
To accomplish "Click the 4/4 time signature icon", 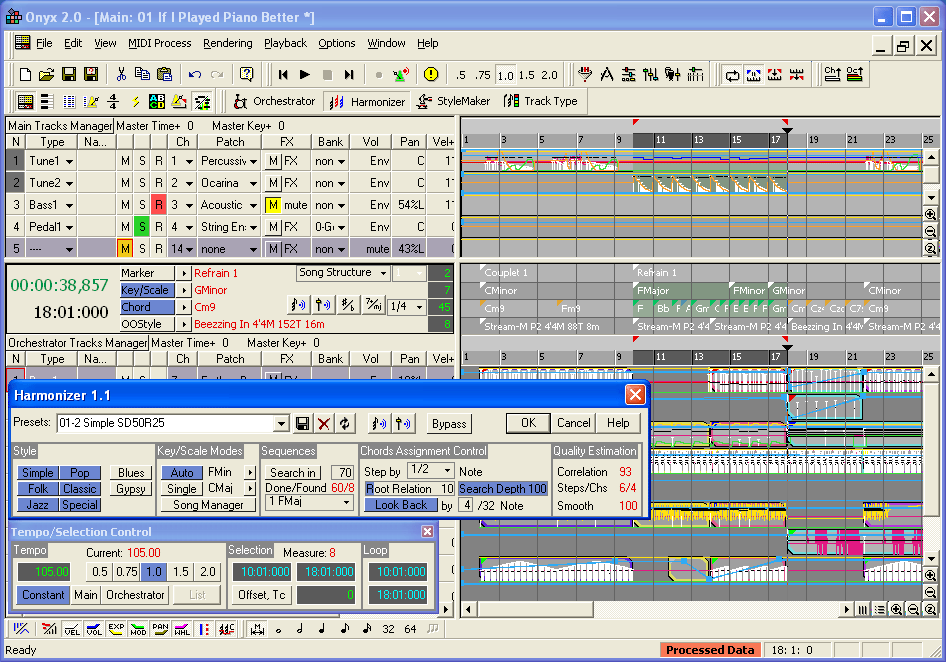I will click(x=113, y=101).
